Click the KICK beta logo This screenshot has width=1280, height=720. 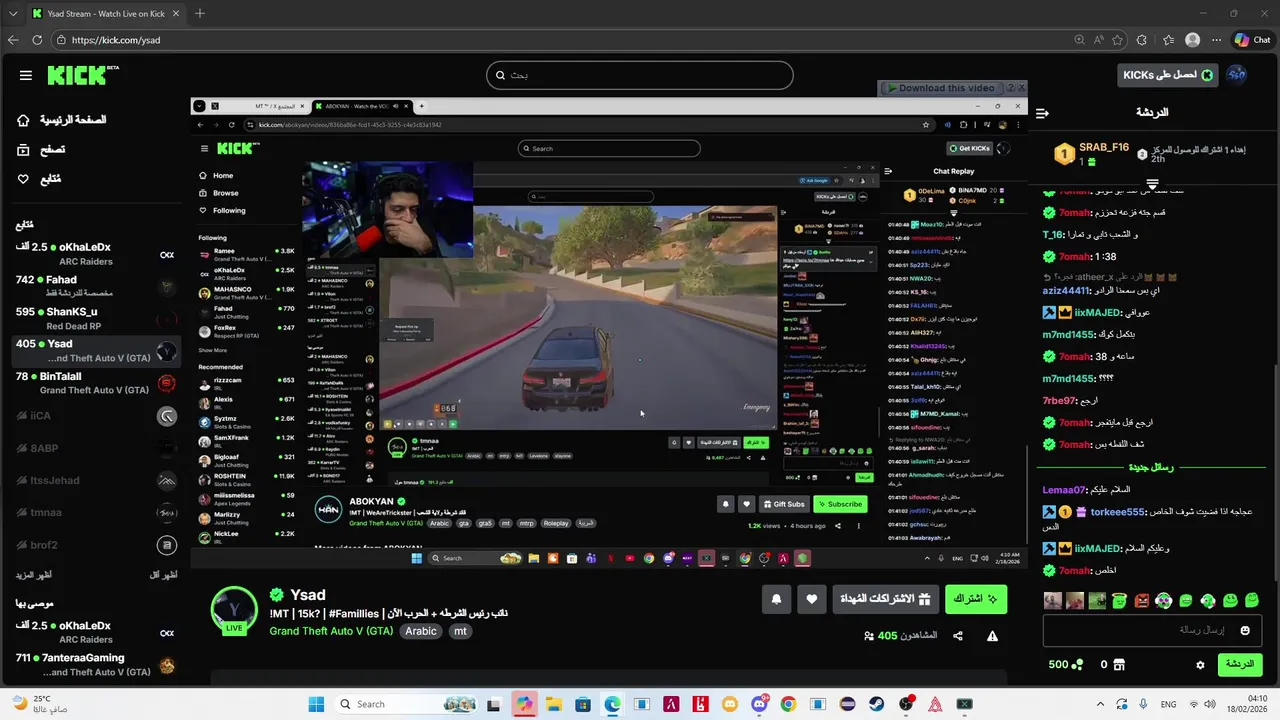(x=83, y=75)
